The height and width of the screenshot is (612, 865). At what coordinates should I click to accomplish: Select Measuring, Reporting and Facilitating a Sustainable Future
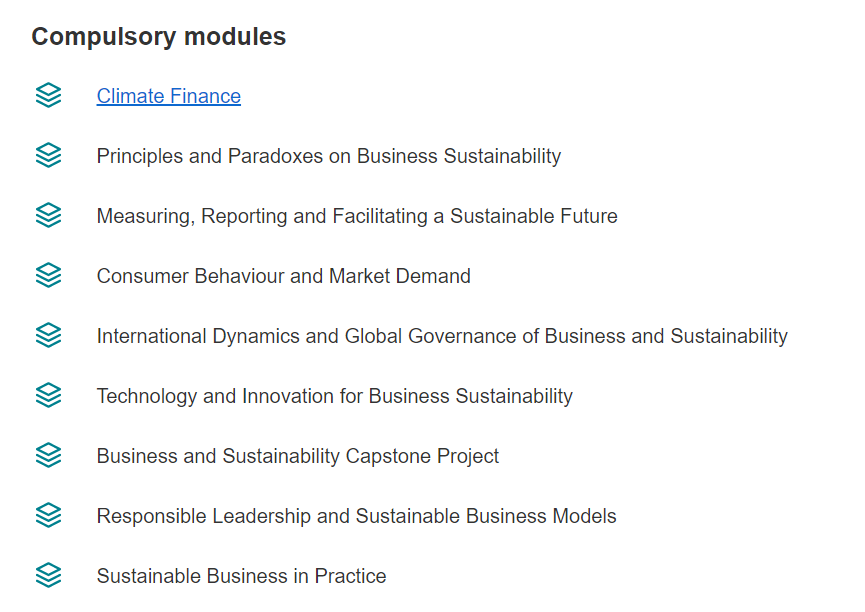(356, 216)
